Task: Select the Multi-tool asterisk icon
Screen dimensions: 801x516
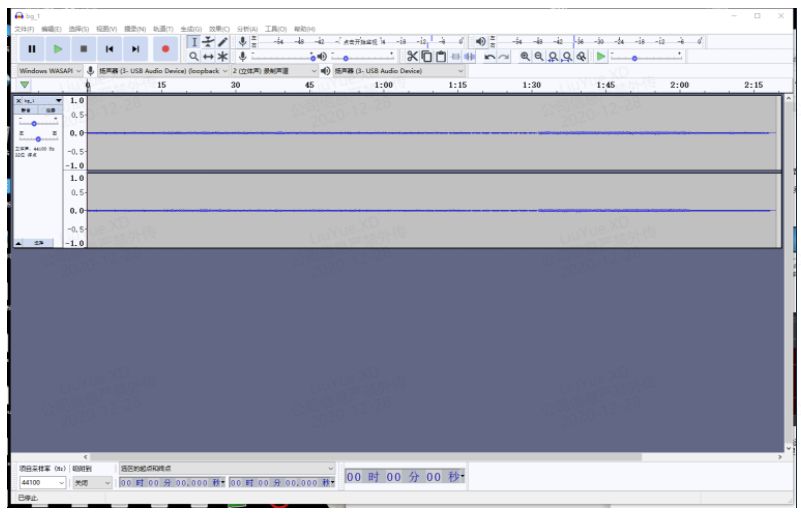Action: click(x=222, y=56)
